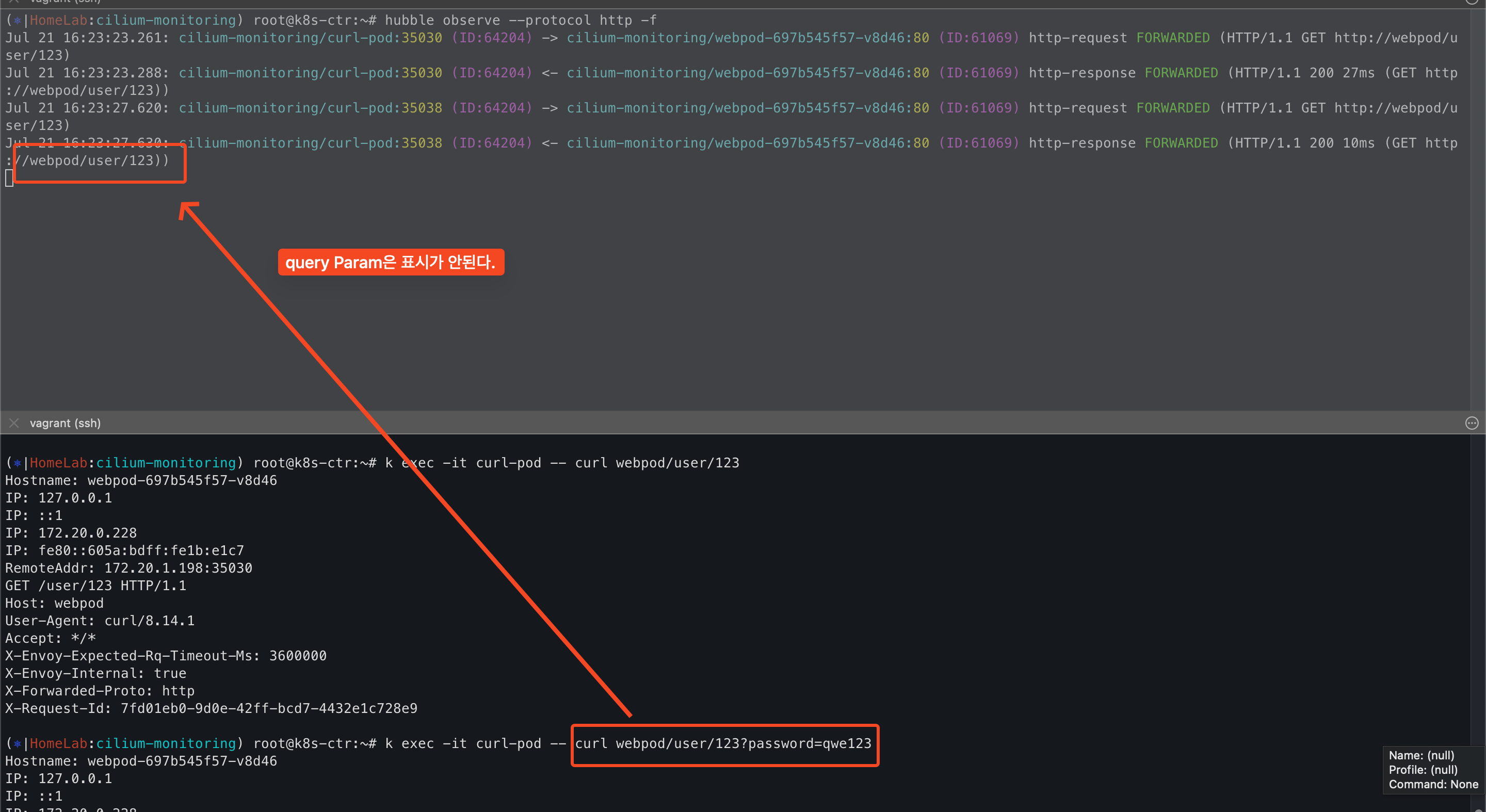Click the first green FORWARDED verdict

(x=1173, y=38)
